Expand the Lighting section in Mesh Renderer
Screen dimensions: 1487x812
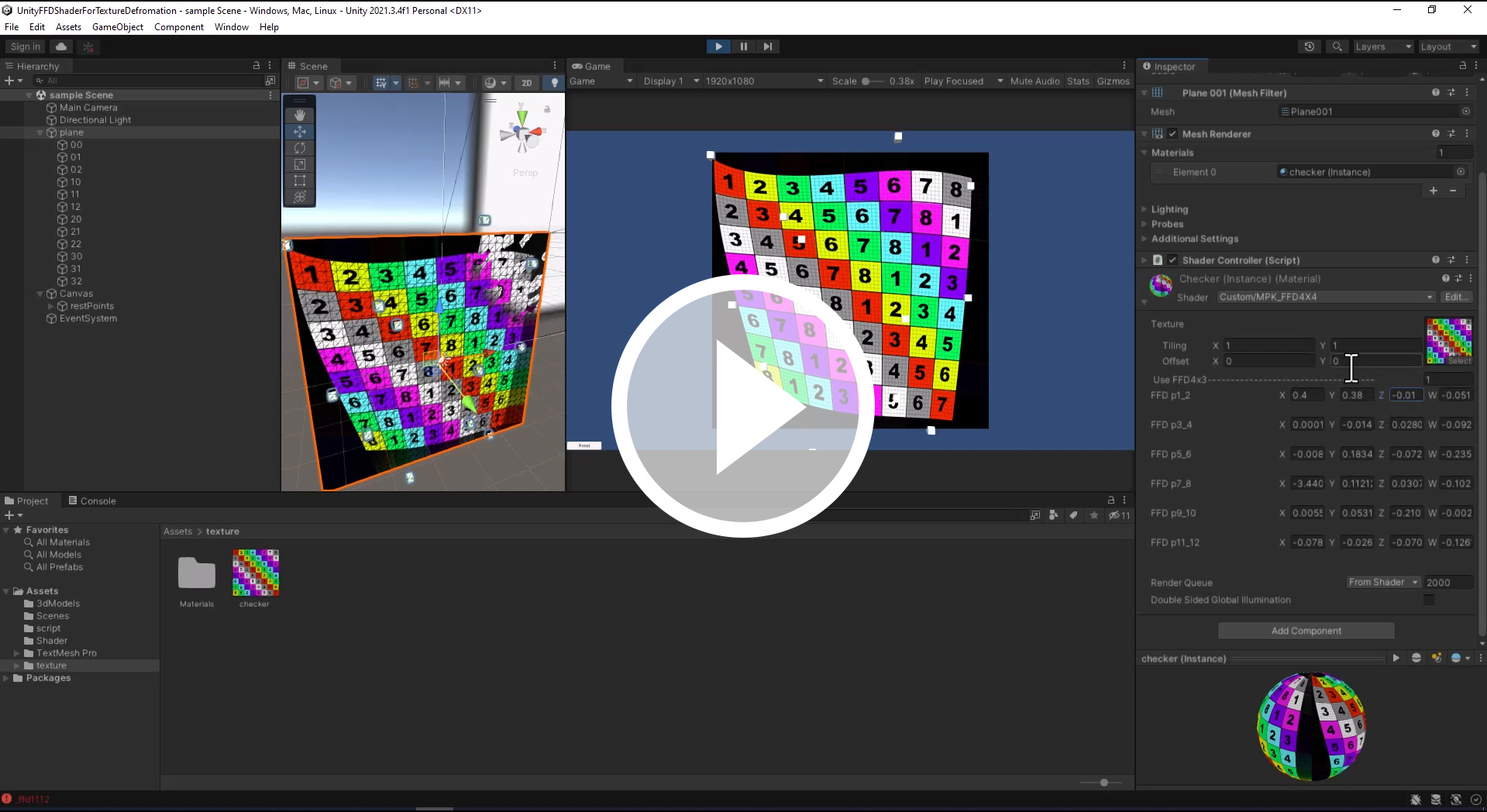coord(1169,209)
